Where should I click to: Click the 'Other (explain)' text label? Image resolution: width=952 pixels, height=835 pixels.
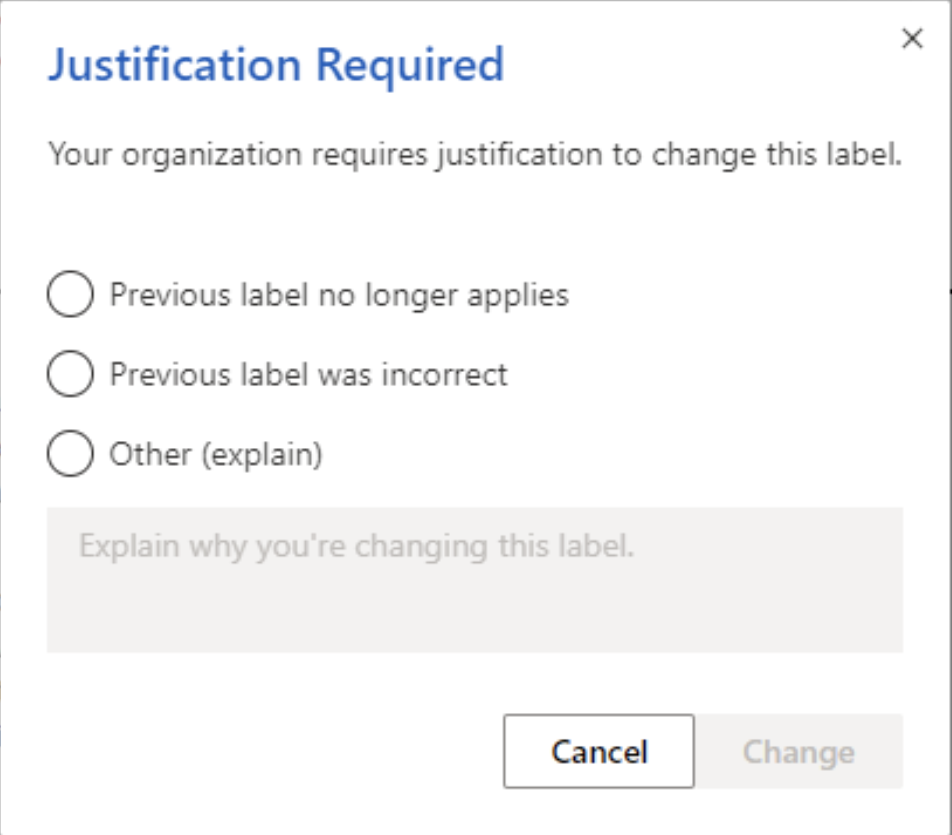pos(216,455)
